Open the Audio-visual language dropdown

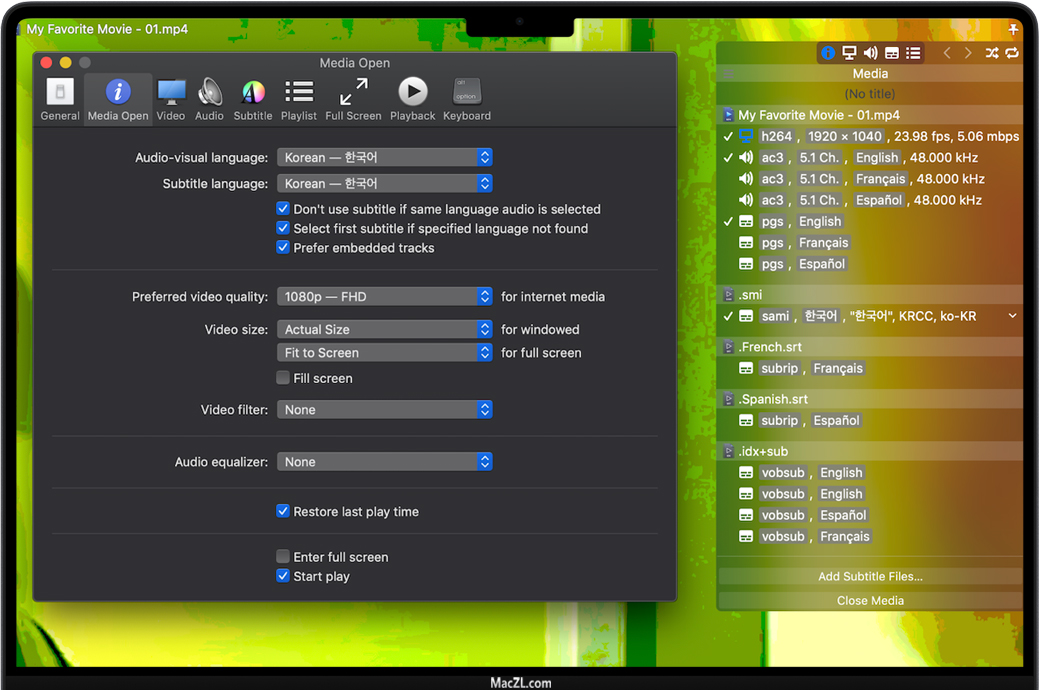tap(384, 157)
